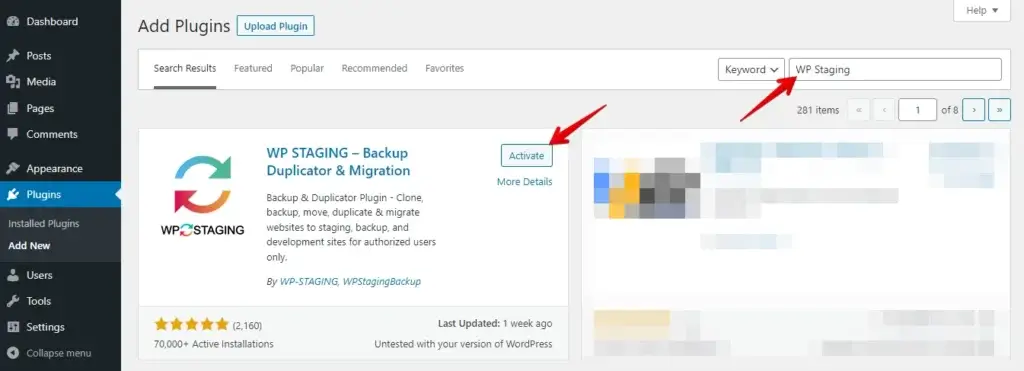Click the Settings sliders icon
Screen dimensions: 1024x371
(x=13, y=327)
